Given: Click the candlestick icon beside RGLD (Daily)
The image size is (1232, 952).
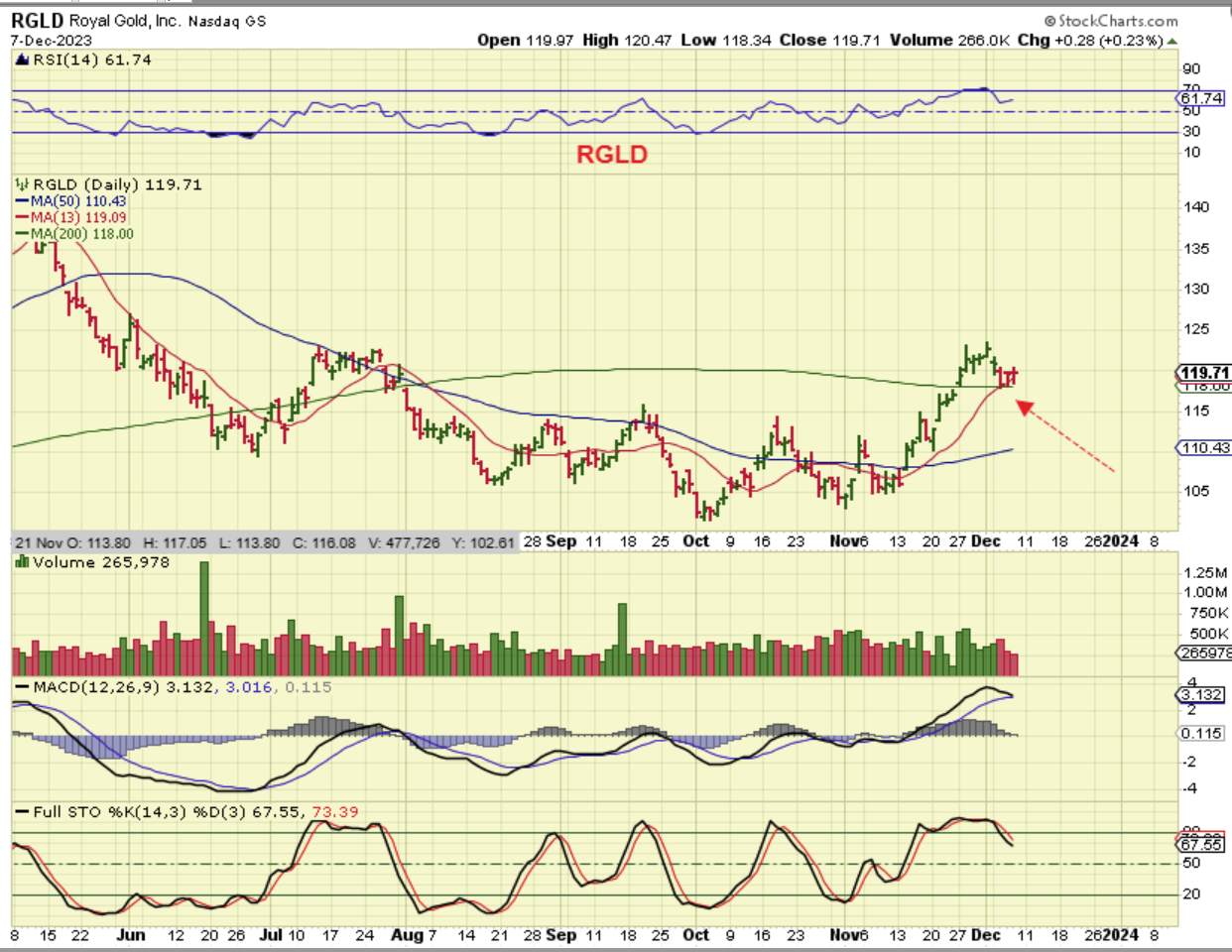Looking at the screenshot, I should (x=22, y=184).
